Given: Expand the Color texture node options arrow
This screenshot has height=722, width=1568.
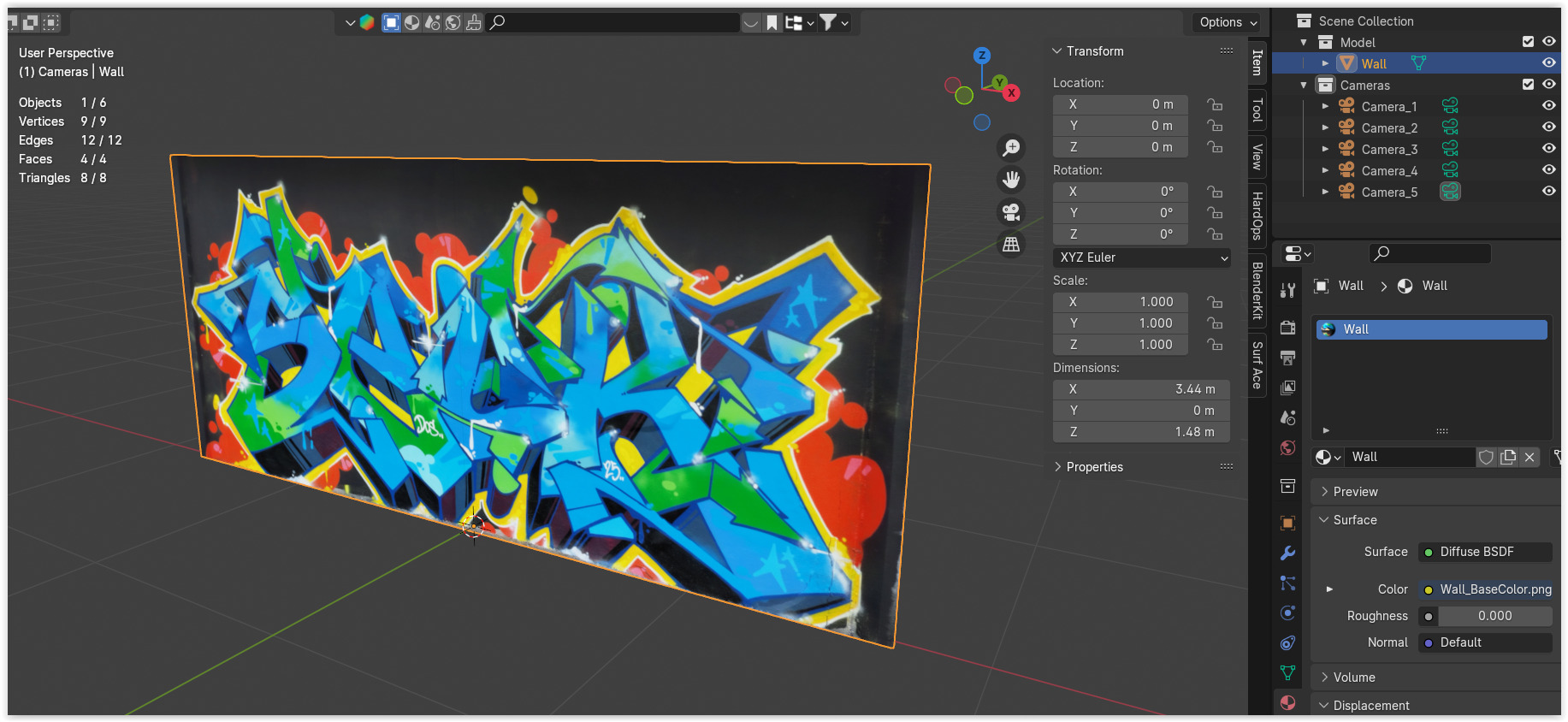Looking at the screenshot, I should pos(1329,589).
